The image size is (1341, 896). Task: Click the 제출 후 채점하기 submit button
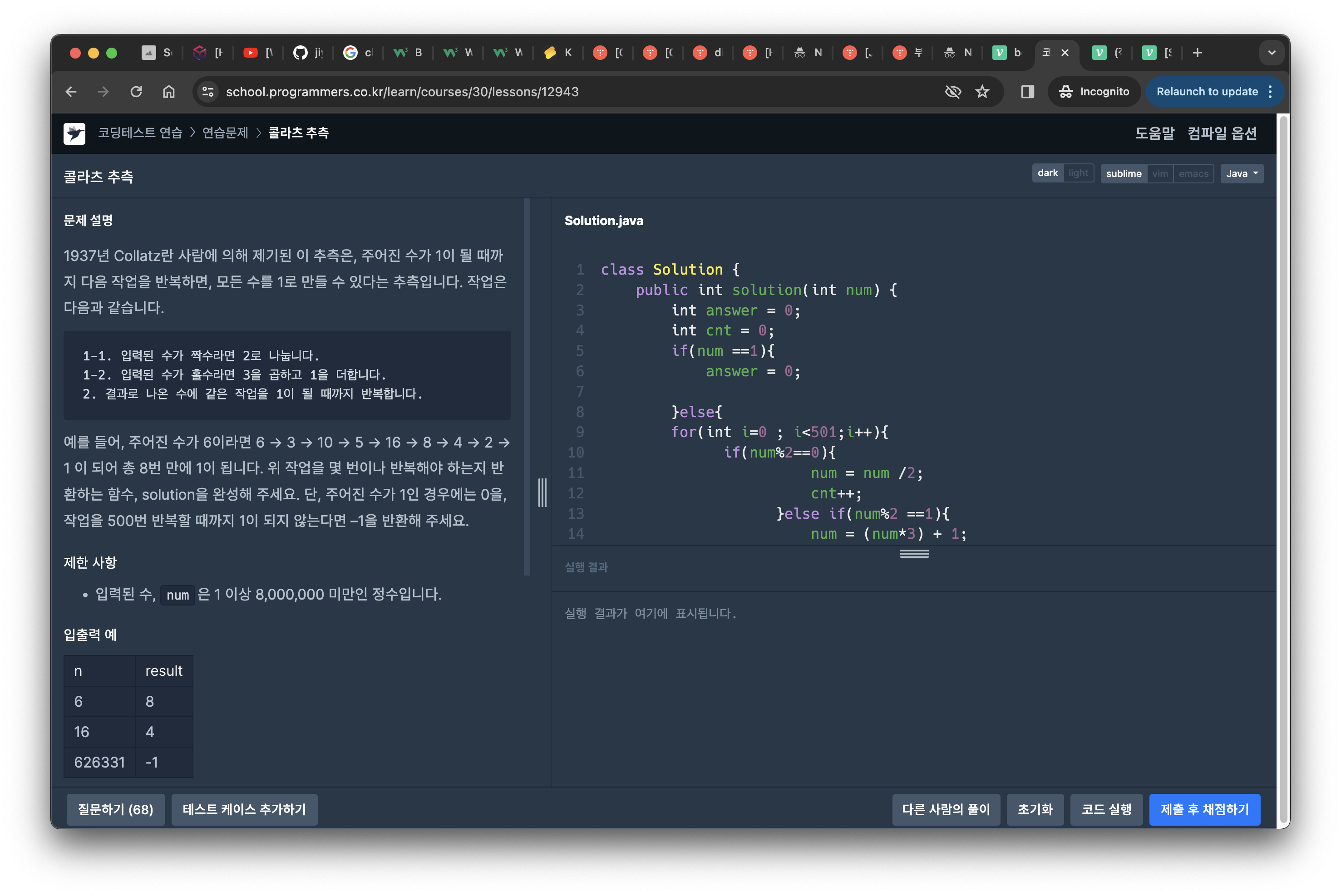1204,809
